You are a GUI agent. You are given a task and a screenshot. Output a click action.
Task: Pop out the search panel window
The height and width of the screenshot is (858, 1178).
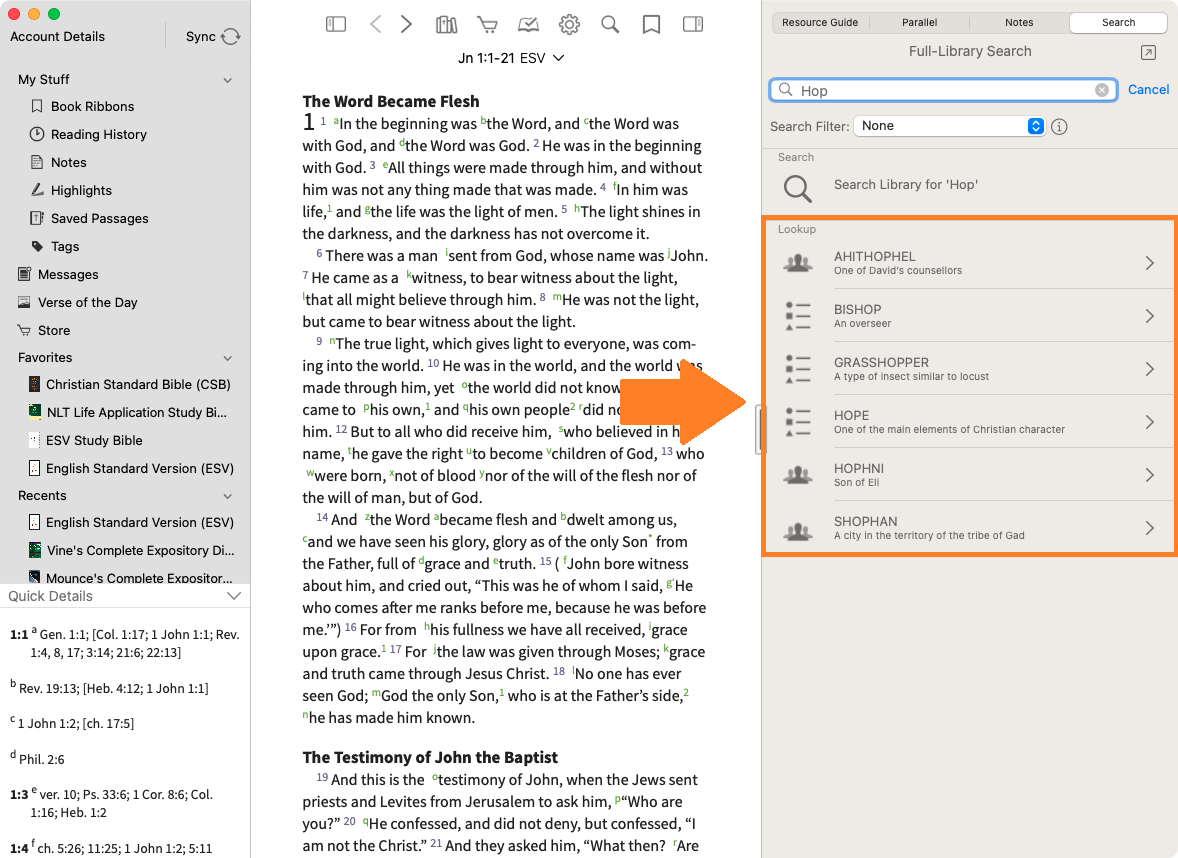[1149, 52]
